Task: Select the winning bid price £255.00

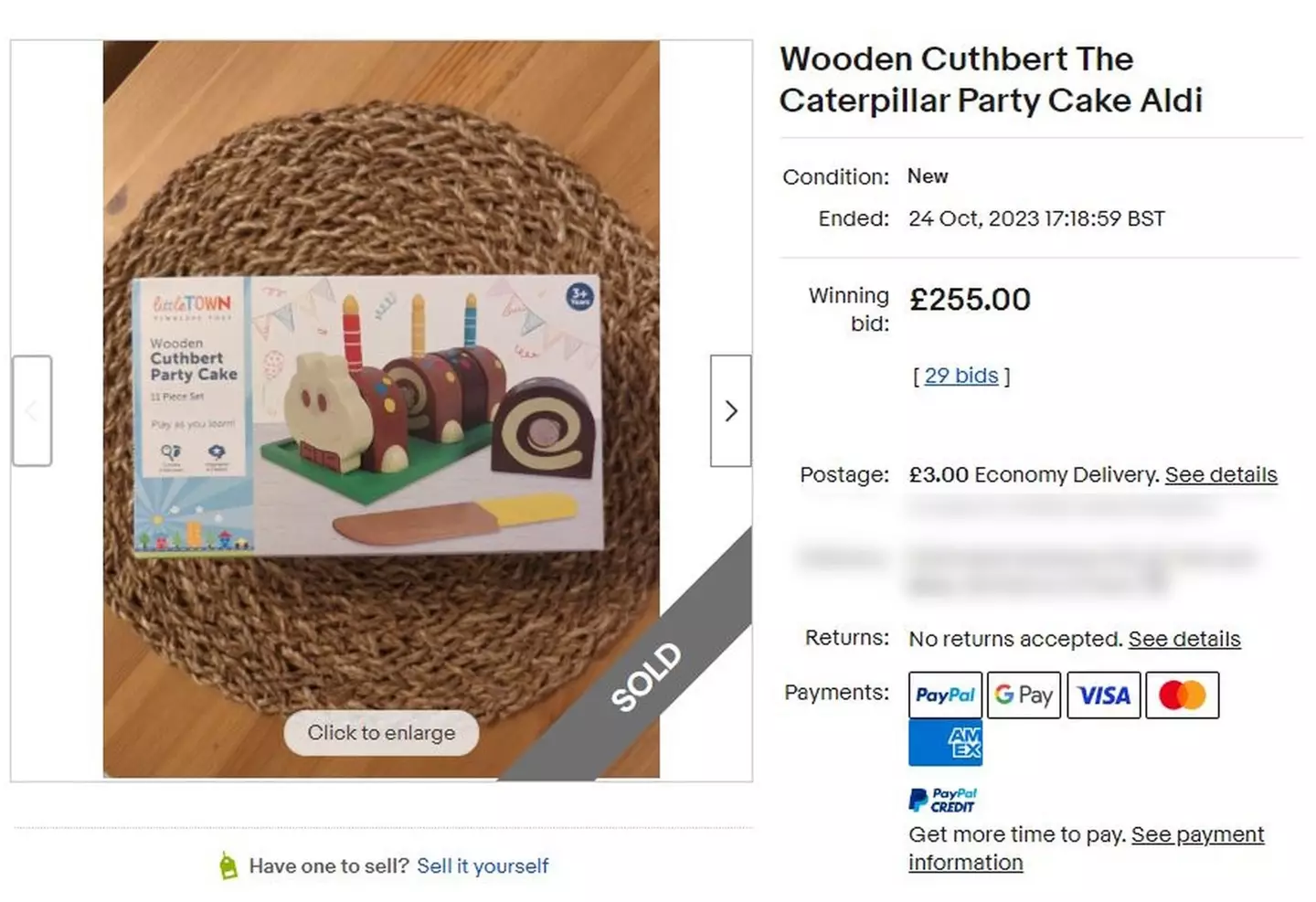Action: pyautogui.click(x=970, y=299)
